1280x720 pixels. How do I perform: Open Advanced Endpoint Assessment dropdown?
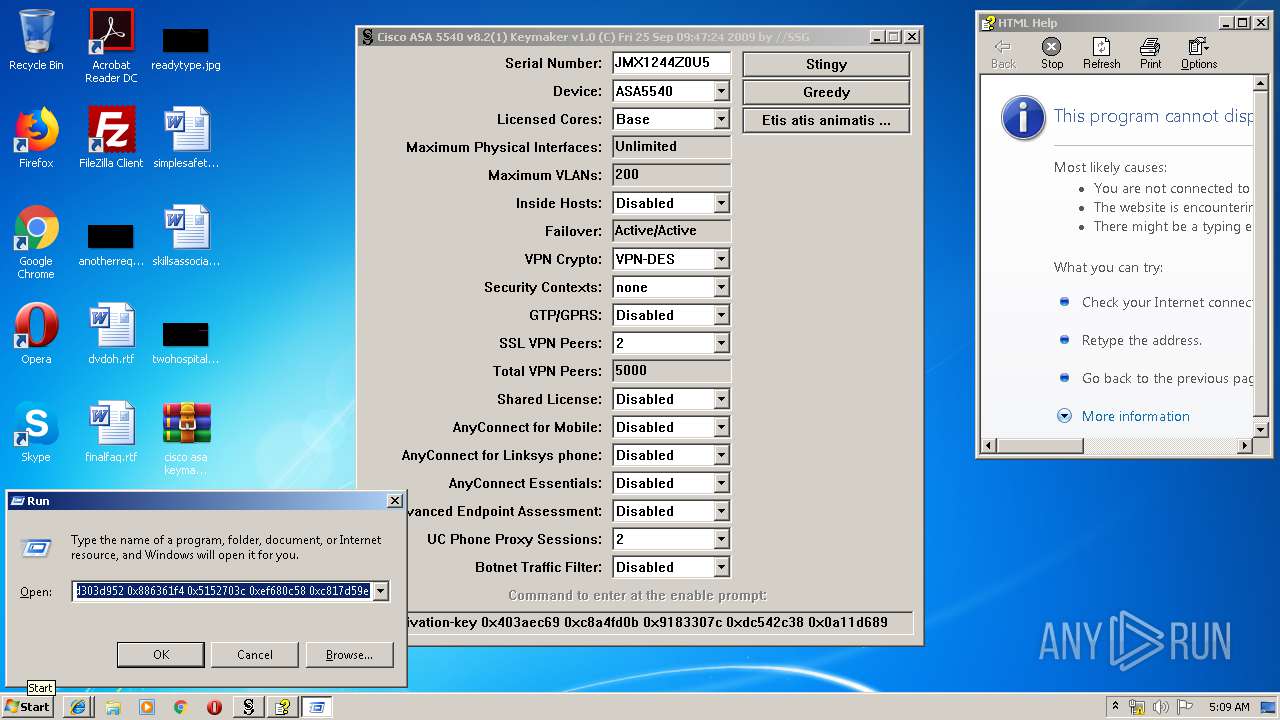tap(721, 511)
